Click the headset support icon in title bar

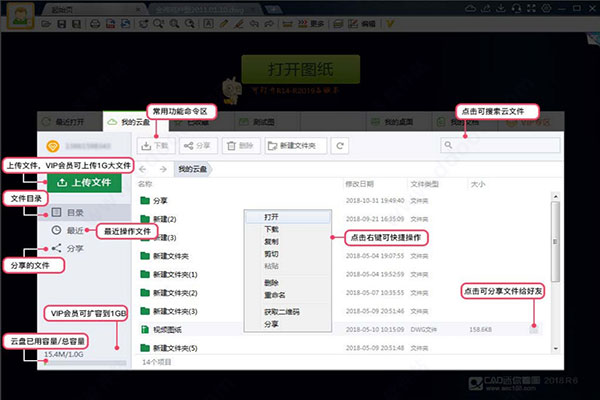[517, 8]
